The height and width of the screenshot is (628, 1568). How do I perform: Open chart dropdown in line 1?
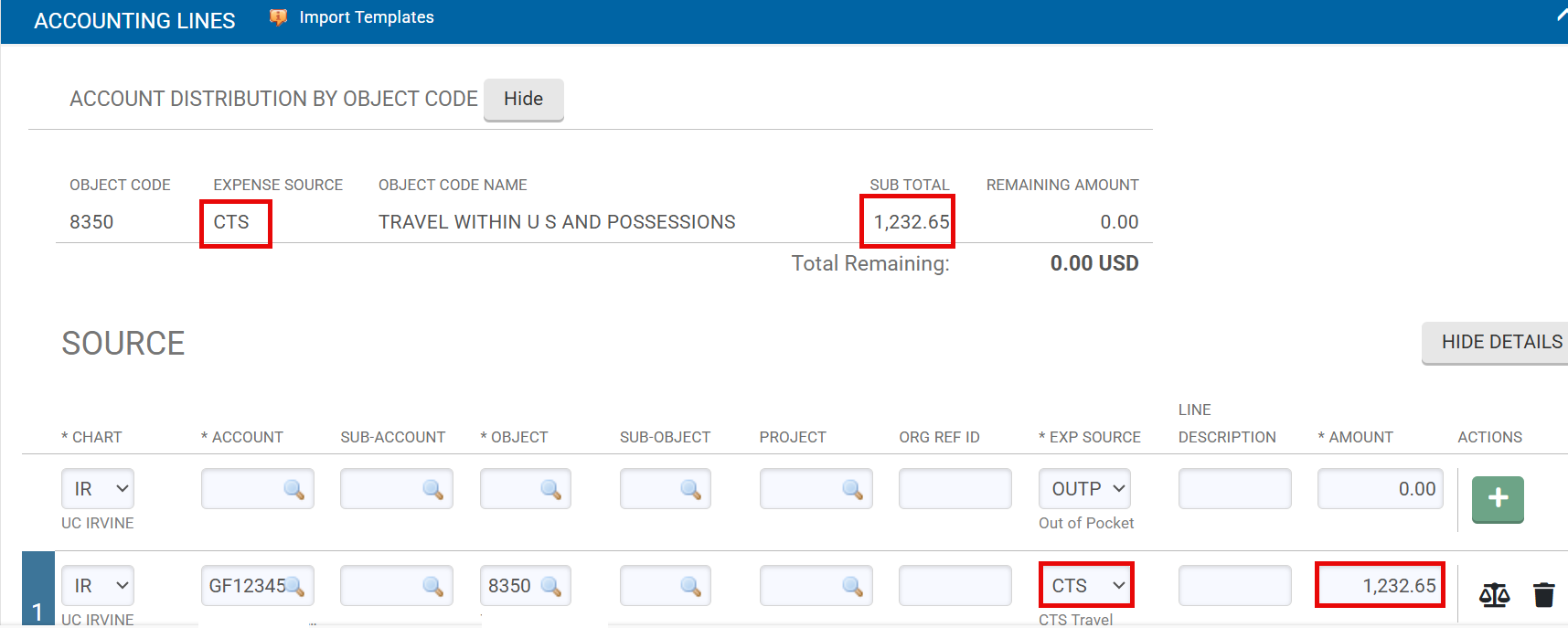98,586
